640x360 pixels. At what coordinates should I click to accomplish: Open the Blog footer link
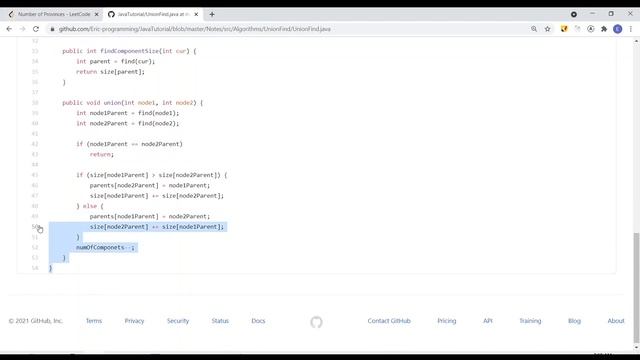tap(574, 321)
